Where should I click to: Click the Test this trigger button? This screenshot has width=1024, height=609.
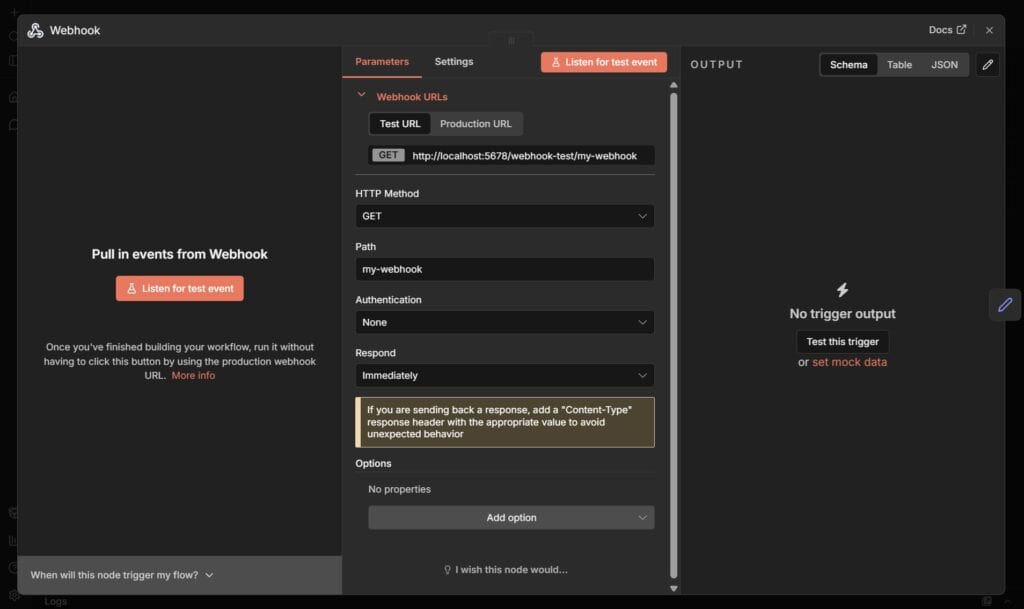pyautogui.click(x=842, y=342)
